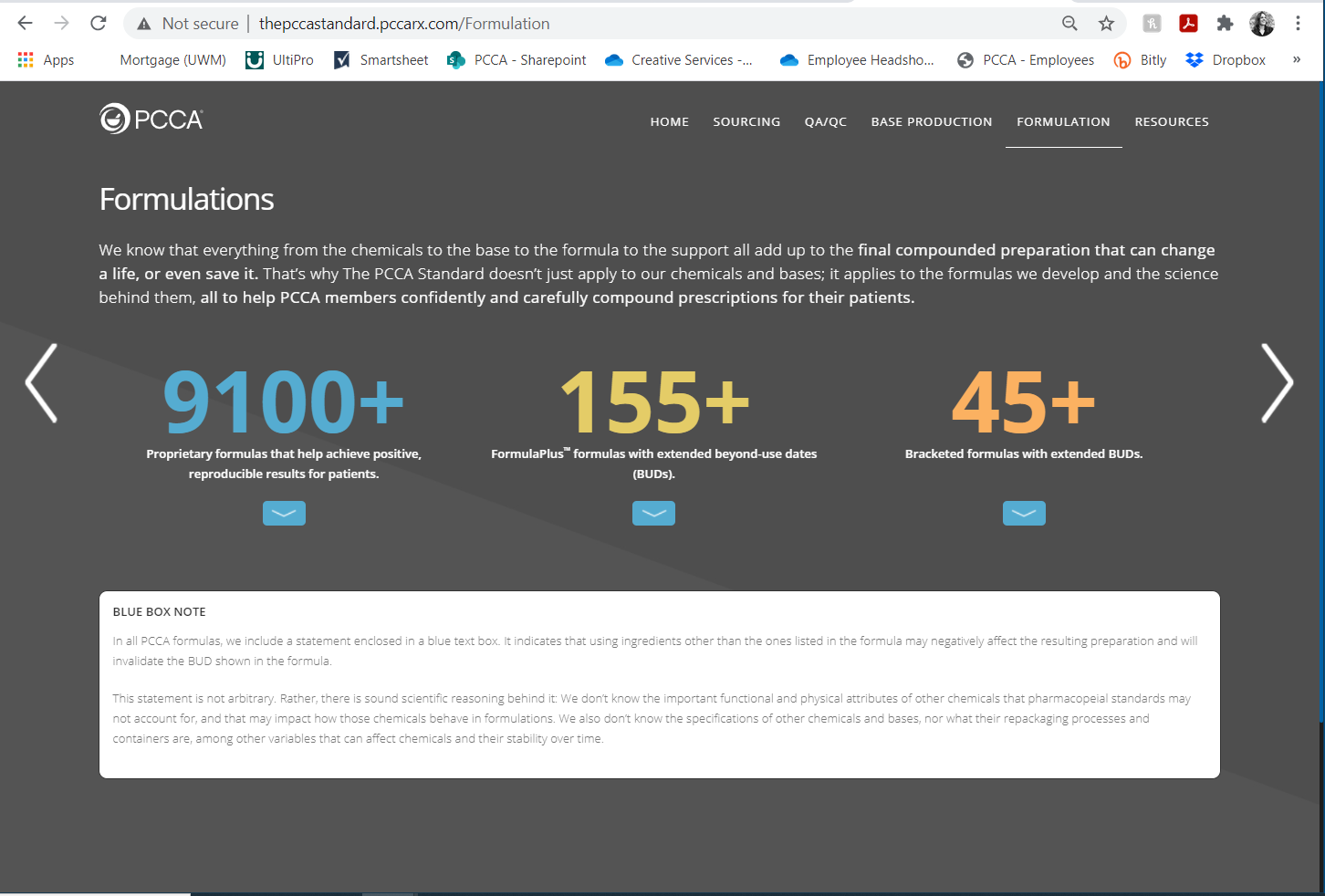The image size is (1325, 896).
Task: Navigate to the HOME menu item
Action: (x=670, y=121)
